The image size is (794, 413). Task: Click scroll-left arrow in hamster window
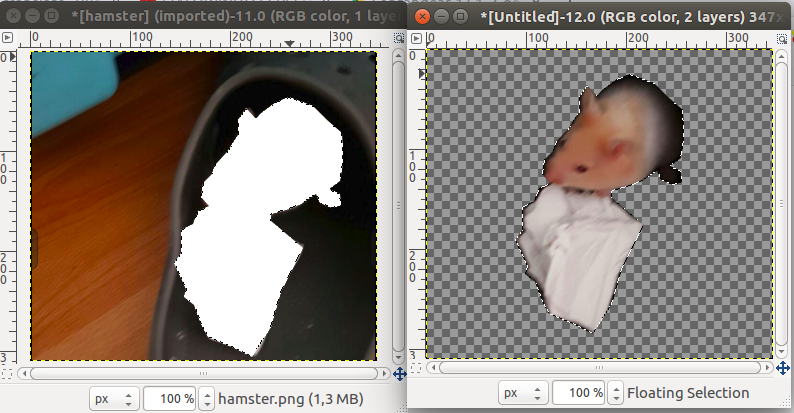pyautogui.click(x=24, y=374)
